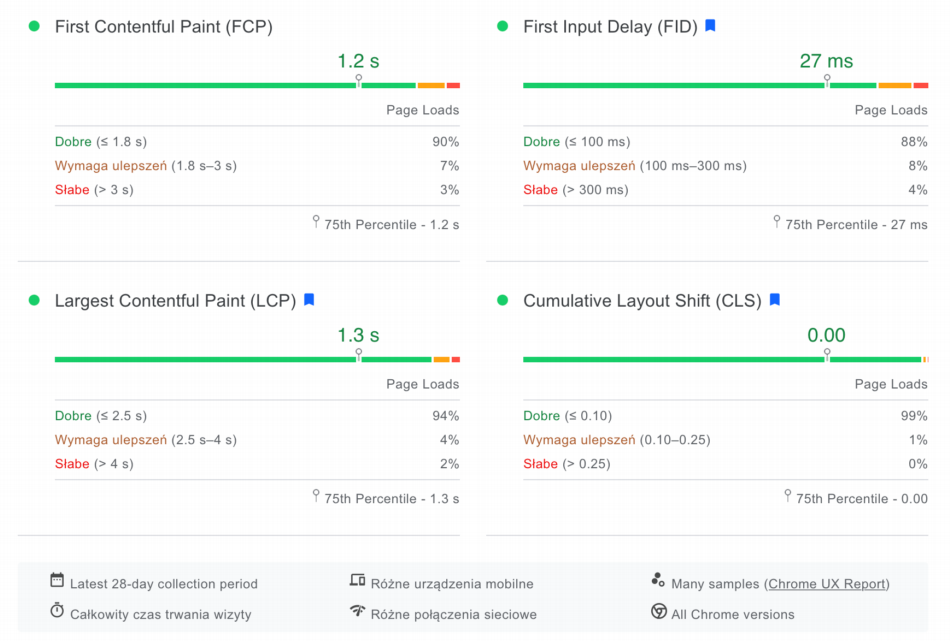Screen dimensions: 950x641
Task: Click the 'Dobre (≤ 100 ms)' row in FID
Action: click(x=577, y=142)
